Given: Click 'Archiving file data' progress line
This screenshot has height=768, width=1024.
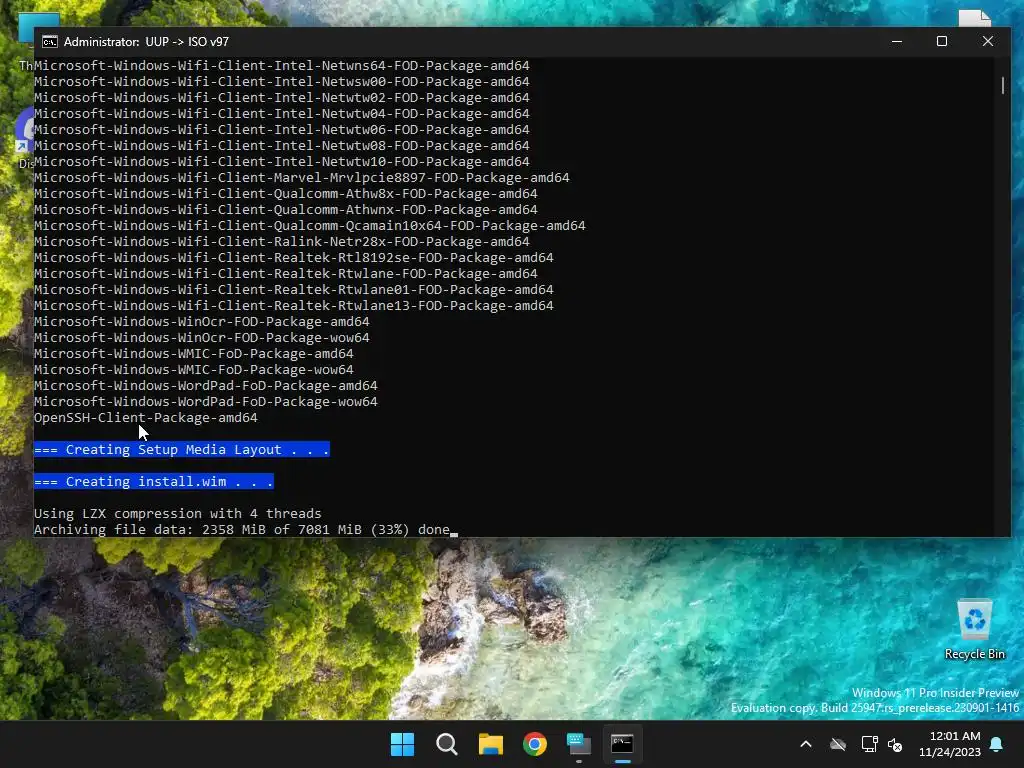Looking at the screenshot, I should pos(242,530).
